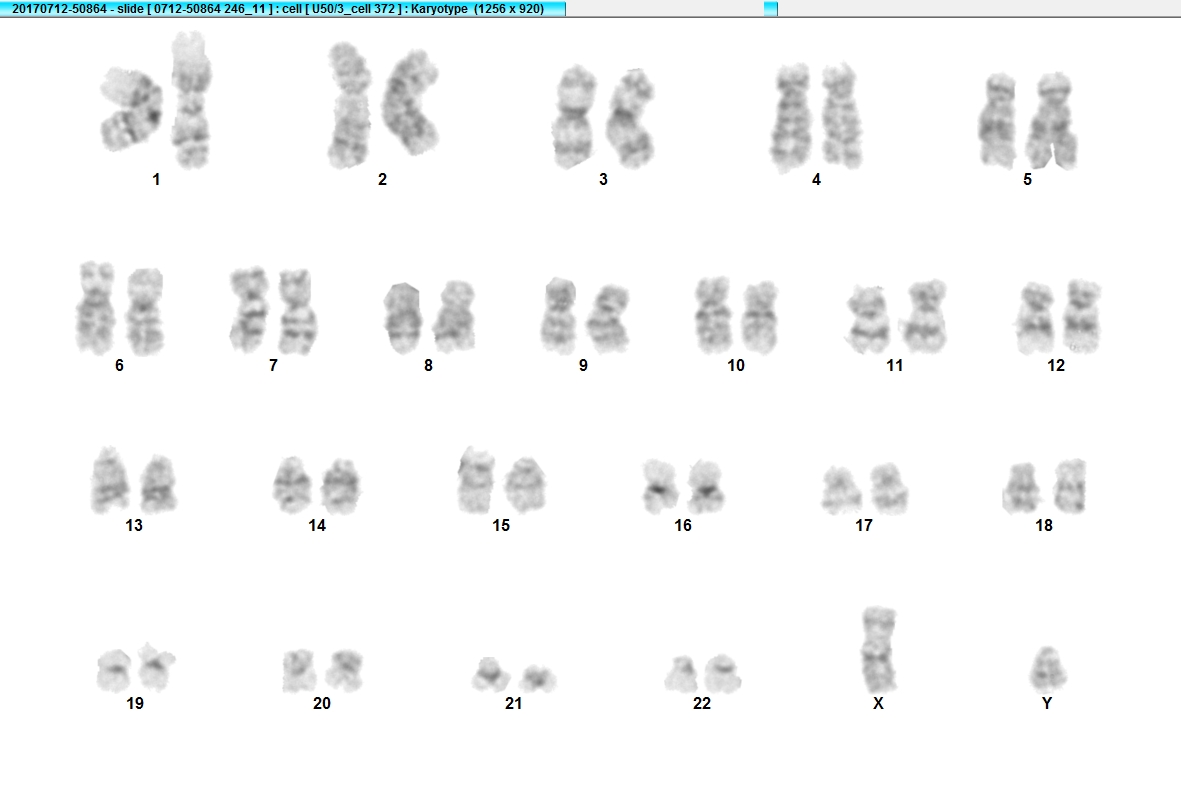Click the label '7'

pyautogui.click(x=273, y=365)
